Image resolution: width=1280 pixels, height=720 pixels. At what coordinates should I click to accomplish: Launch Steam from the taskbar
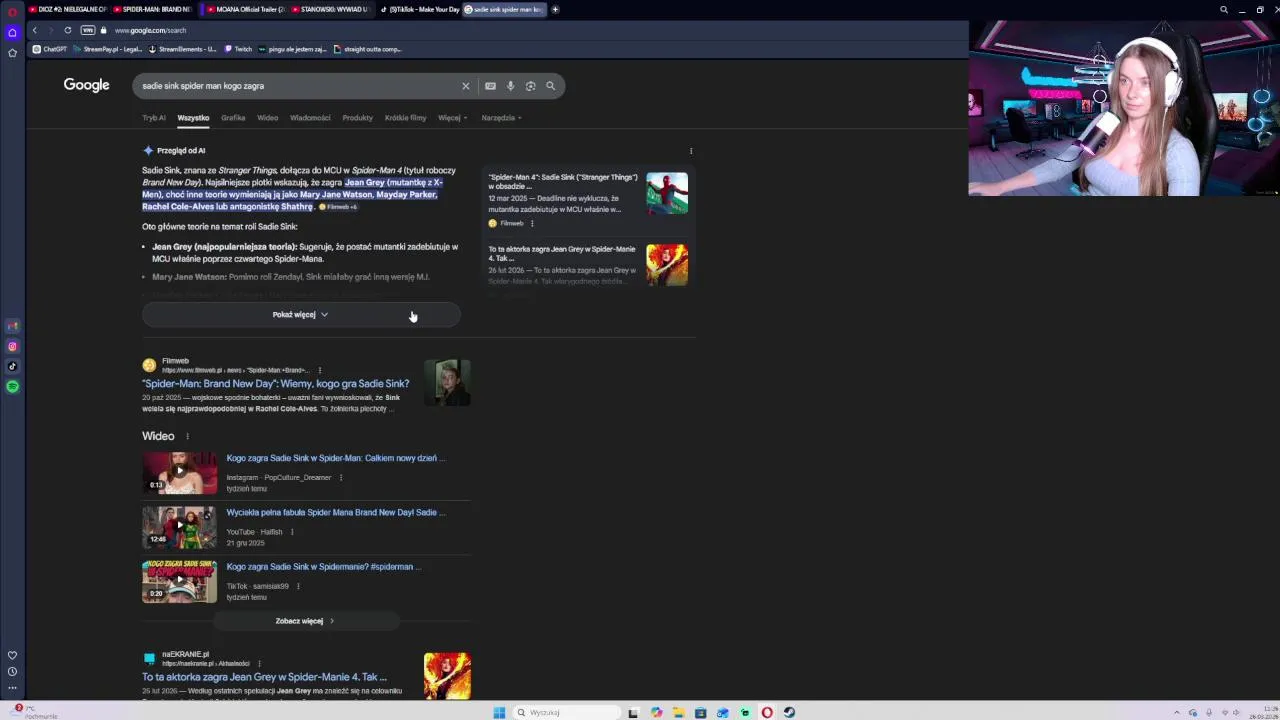coord(789,712)
